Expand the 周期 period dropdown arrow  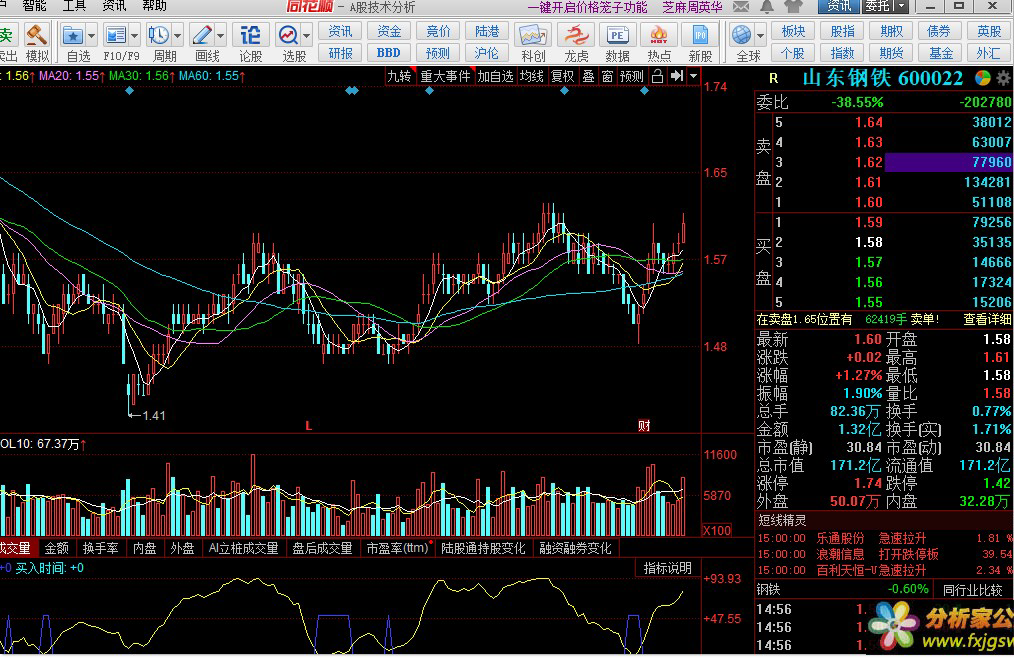click(177, 35)
